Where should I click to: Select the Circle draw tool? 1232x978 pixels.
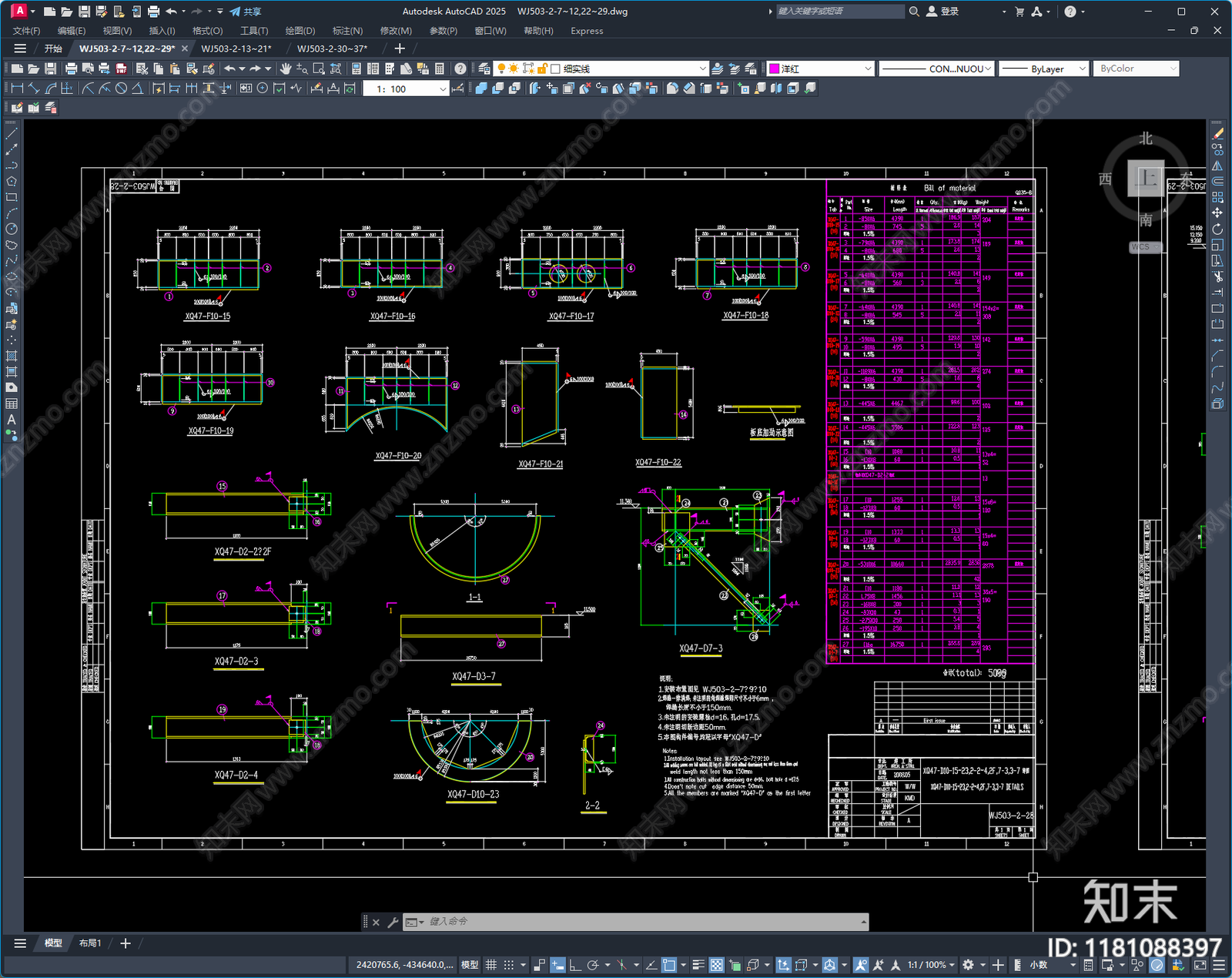click(x=12, y=229)
